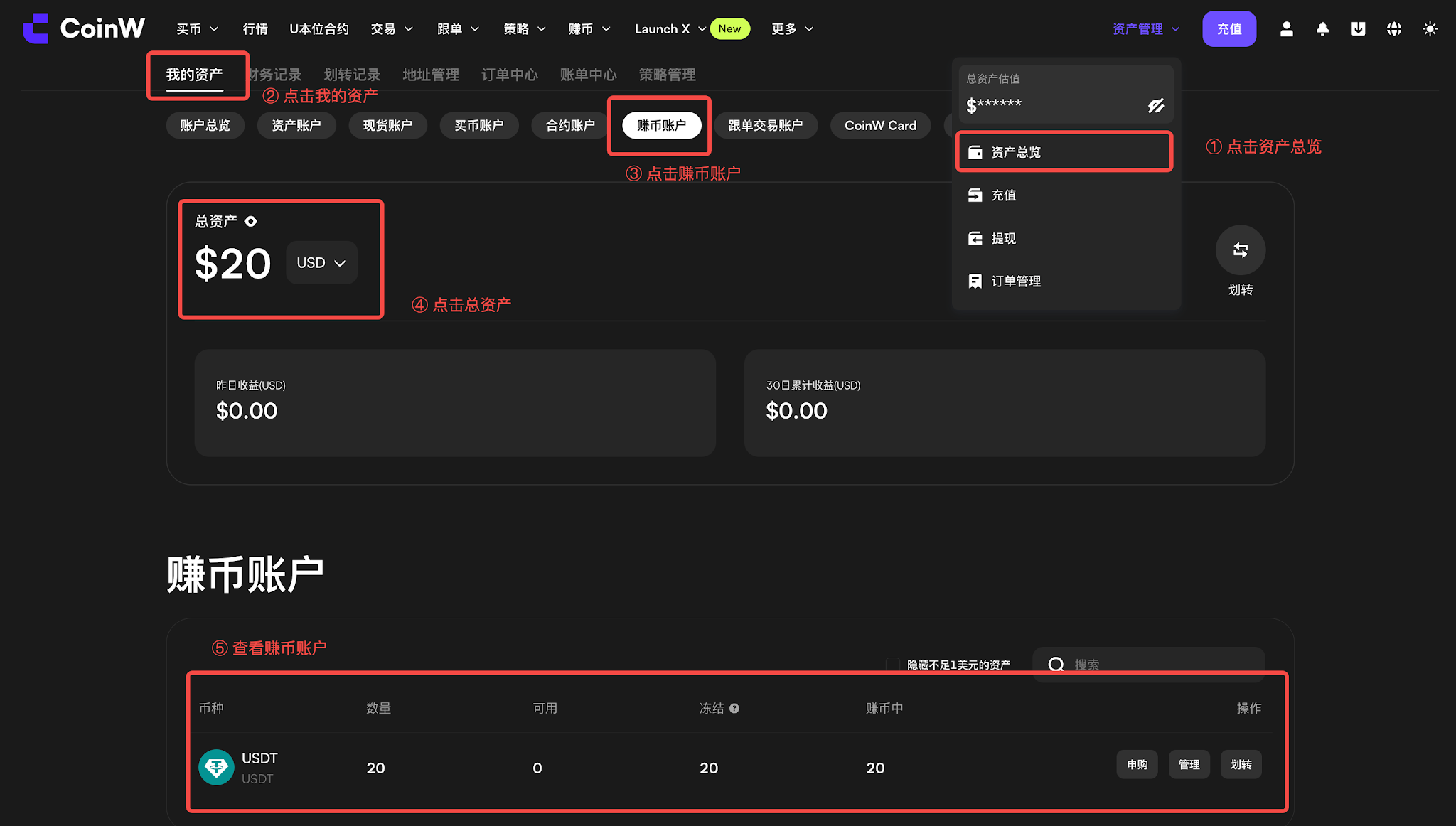
Task: Select the 合约账户 pill
Action: 570,126
